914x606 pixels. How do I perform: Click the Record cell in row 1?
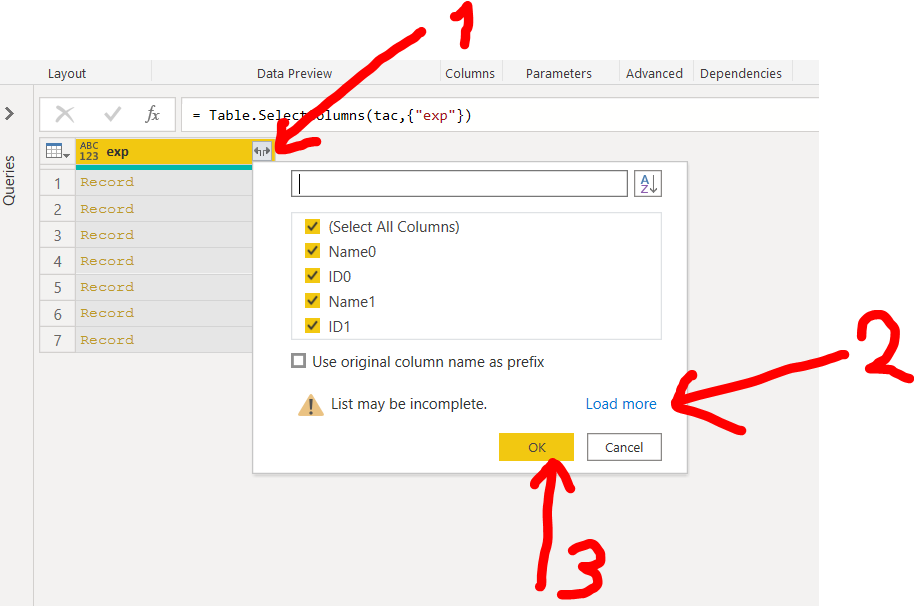[164, 182]
